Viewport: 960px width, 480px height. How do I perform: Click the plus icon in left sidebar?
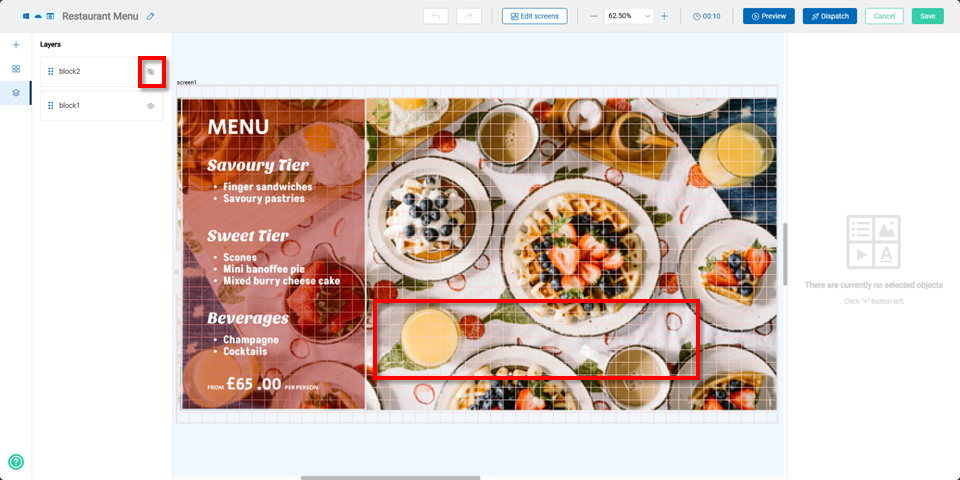16,45
